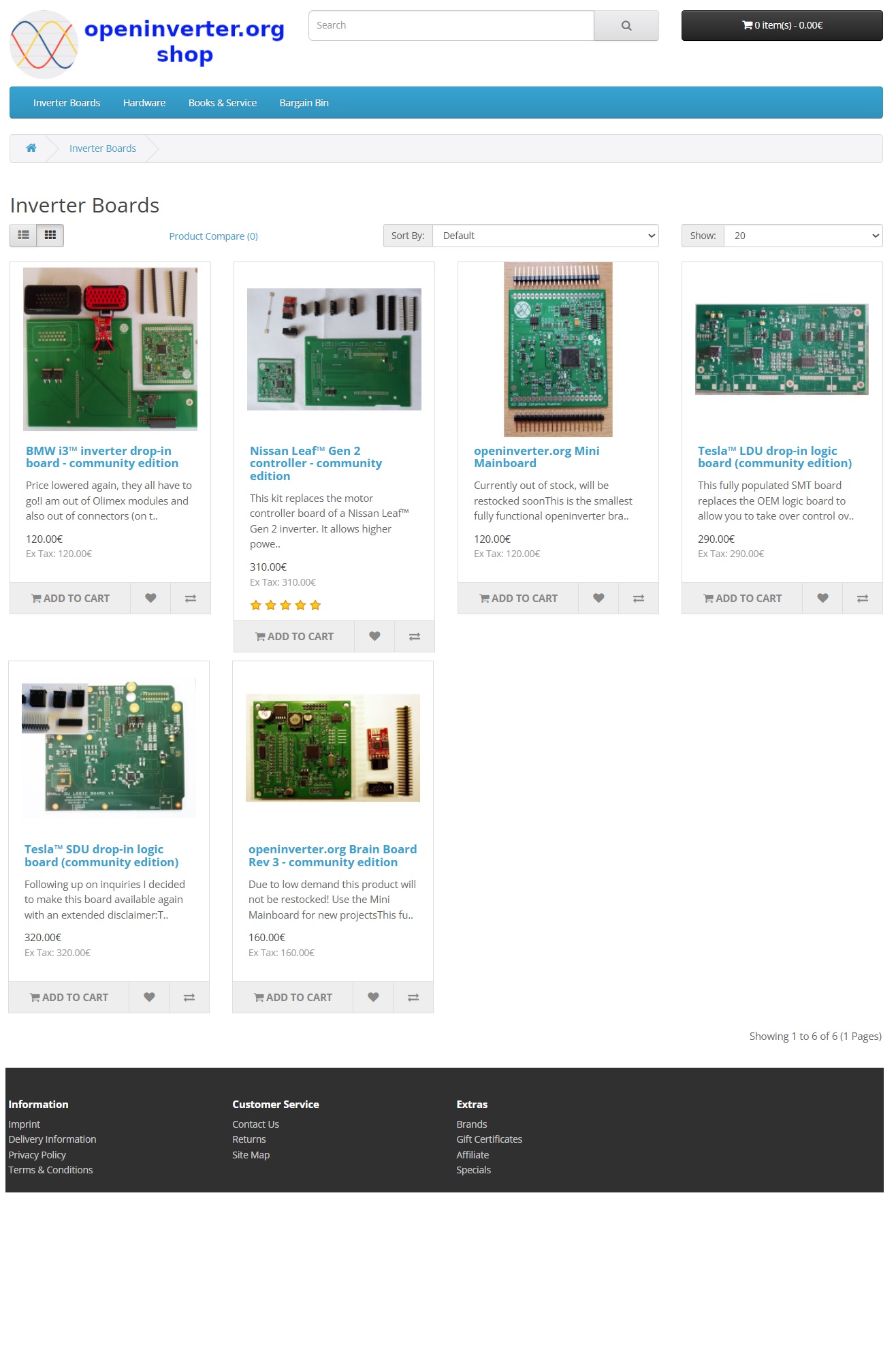Add BMW i3 inverter board to cart

pos(70,599)
